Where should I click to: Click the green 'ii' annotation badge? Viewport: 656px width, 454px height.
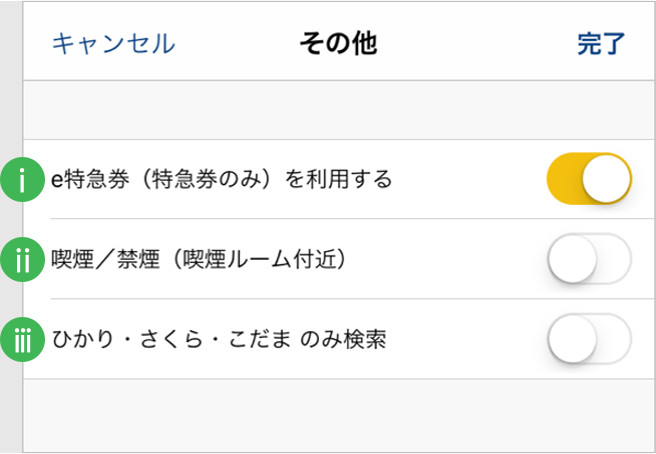(22, 259)
